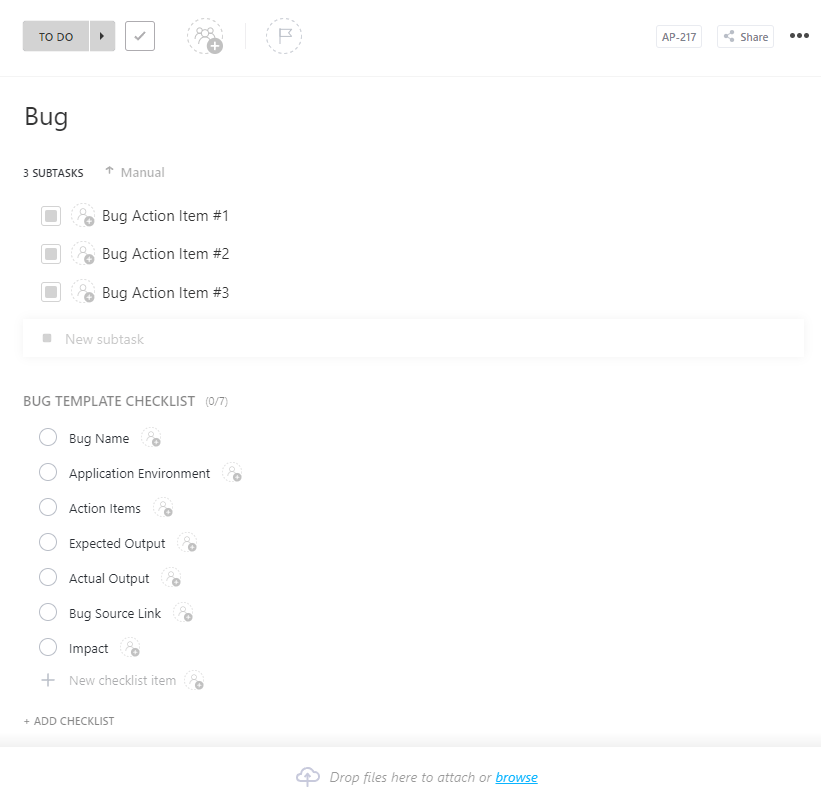Expand status options arrow next to TO DO
Image resolution: width=821 pixels, height=797 pixels.
click(x=102, y=36)
